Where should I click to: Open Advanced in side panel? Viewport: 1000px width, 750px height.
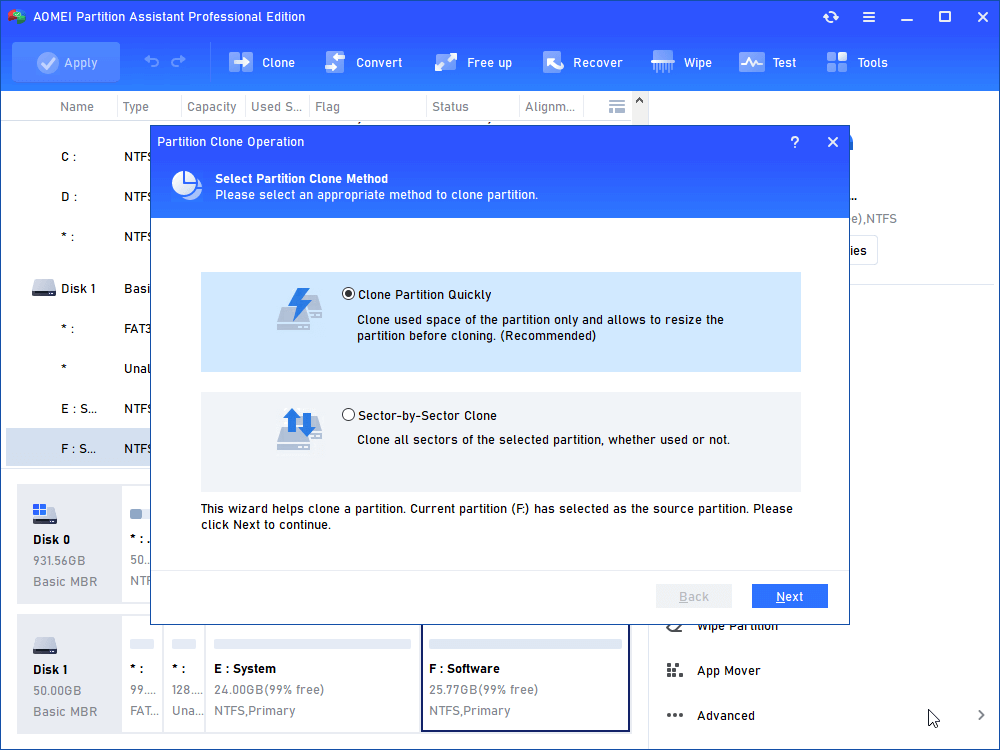click(726, 716)
